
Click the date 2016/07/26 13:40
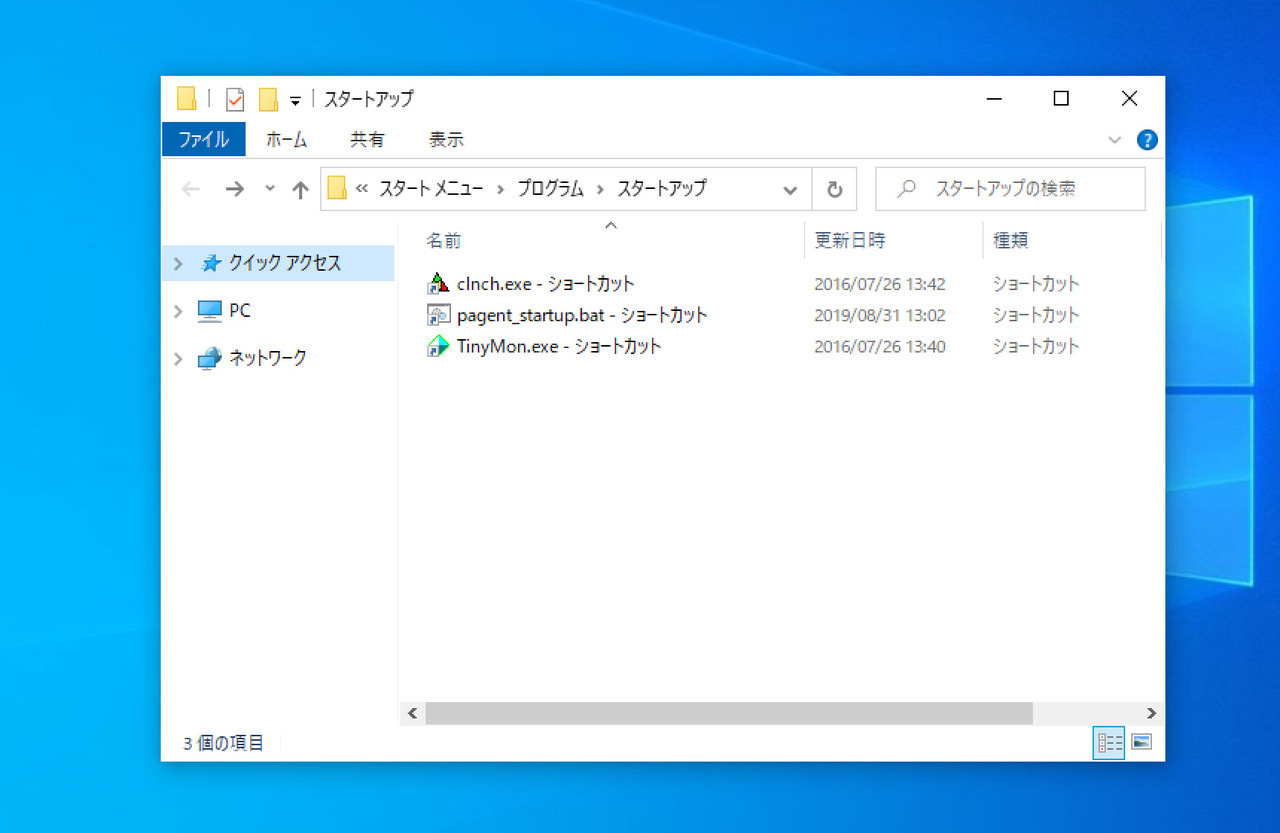(x=880, y=346)
